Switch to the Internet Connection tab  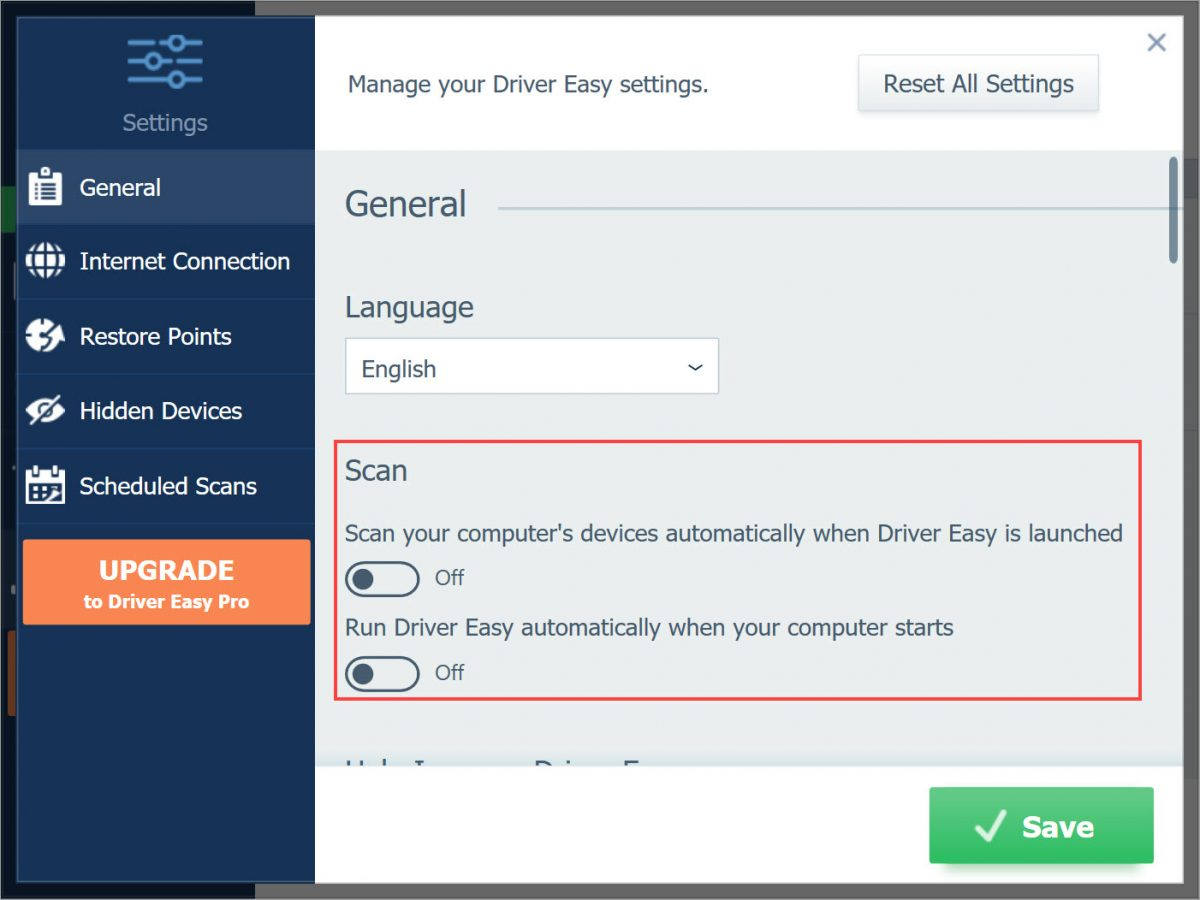[x=166, y=261]
